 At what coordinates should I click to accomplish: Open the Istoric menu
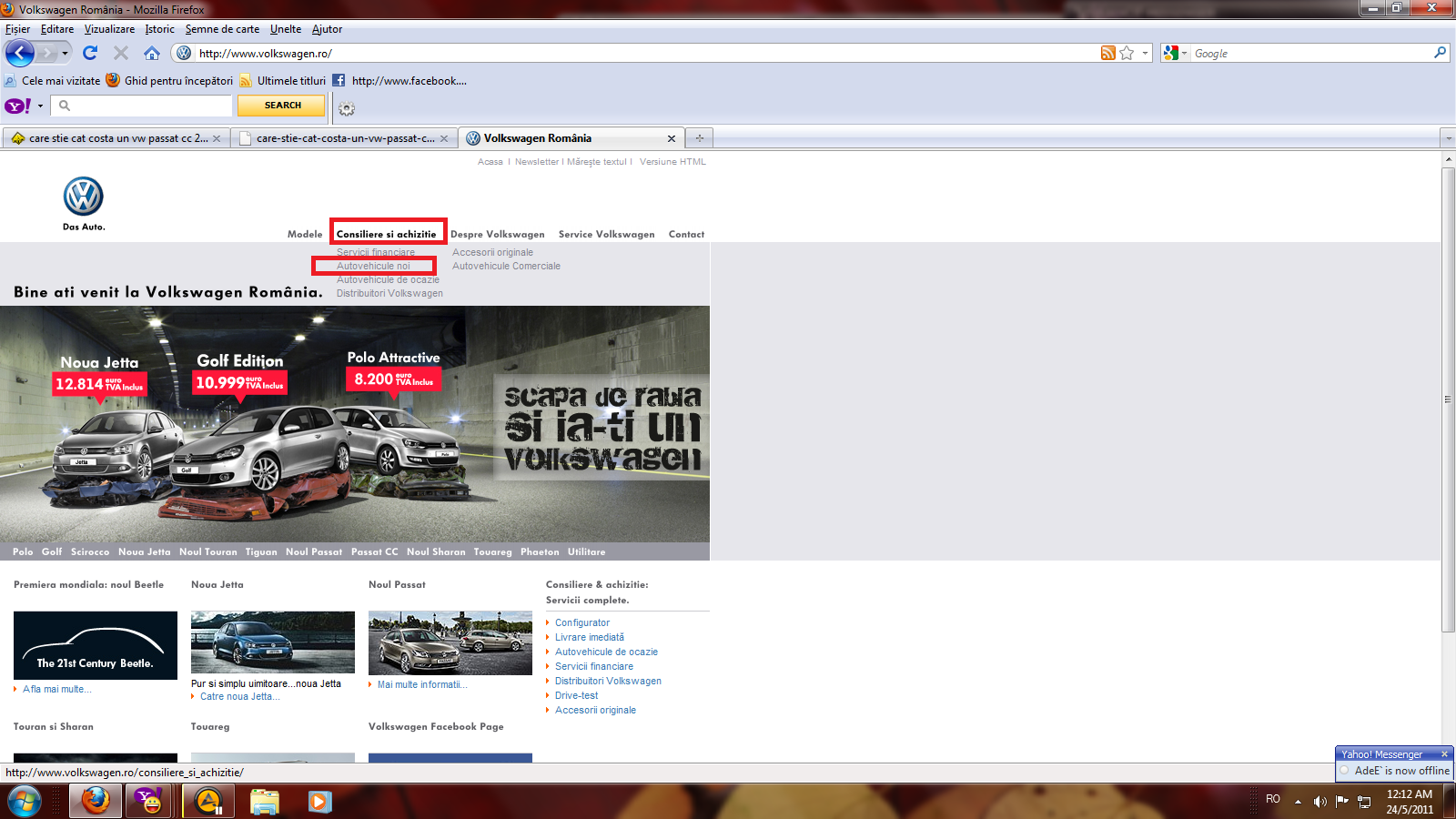click(x=159, y=29)
